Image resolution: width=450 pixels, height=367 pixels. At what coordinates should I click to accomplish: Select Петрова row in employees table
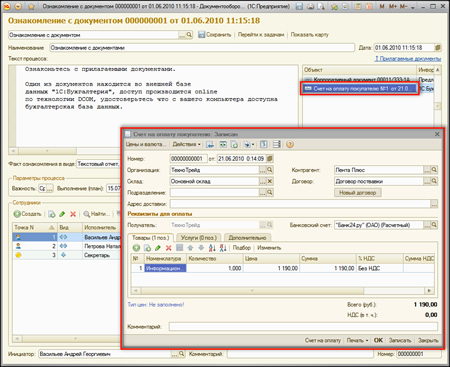click(67, 246)
